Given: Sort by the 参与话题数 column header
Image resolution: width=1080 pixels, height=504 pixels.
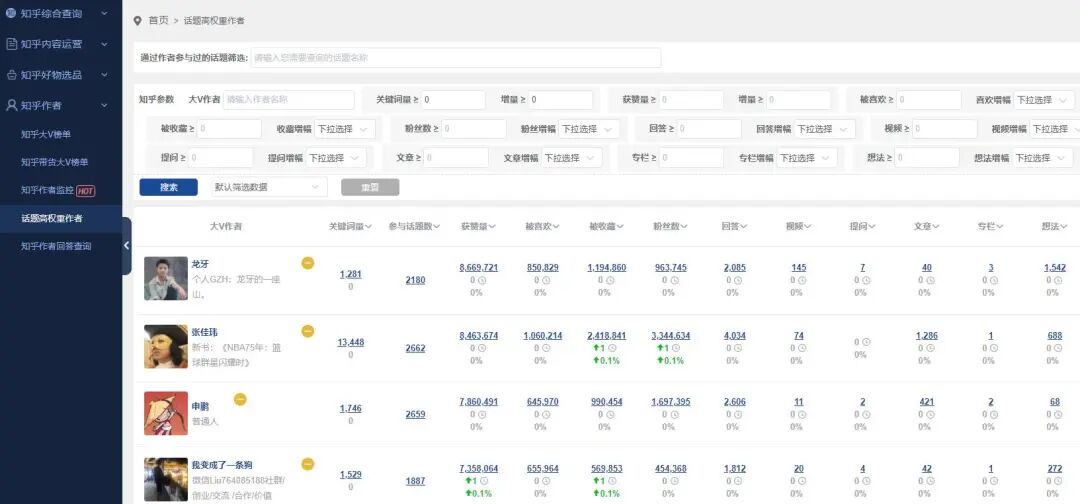Looking at the screenshot, I should pyautogui.click(x=414, y=226).
